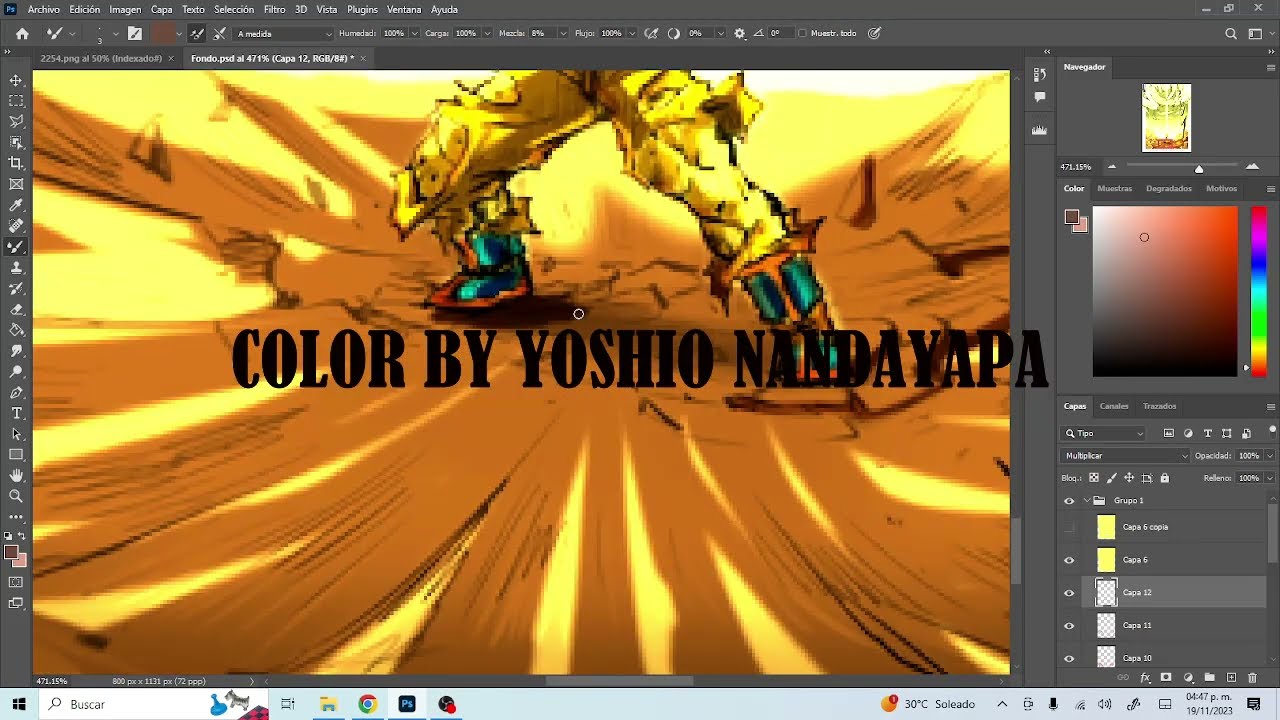This screenshot has width=1280, height=720.
Task: Select the Mixer Brush tool in toolbar
Action: point(16,247)
